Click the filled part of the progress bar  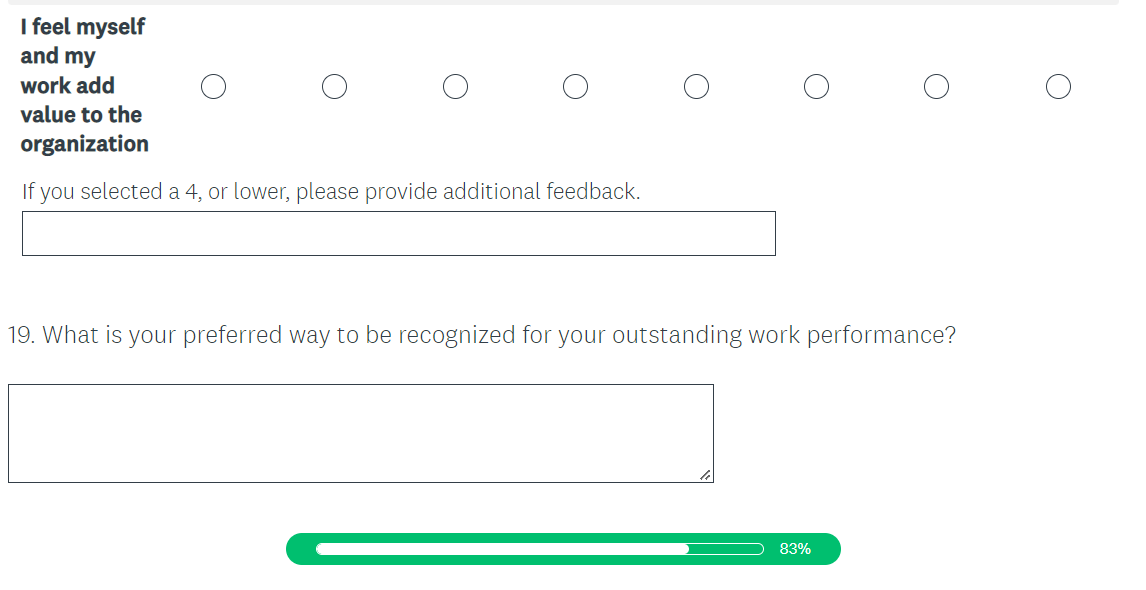pos(500,549)
